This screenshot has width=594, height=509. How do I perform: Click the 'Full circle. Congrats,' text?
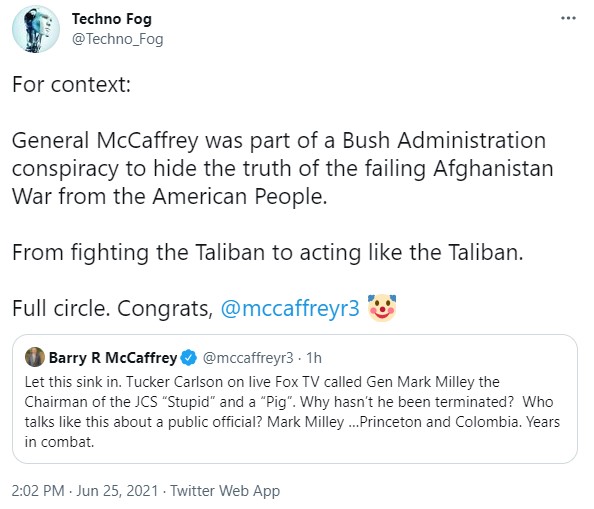pos(113,308)
